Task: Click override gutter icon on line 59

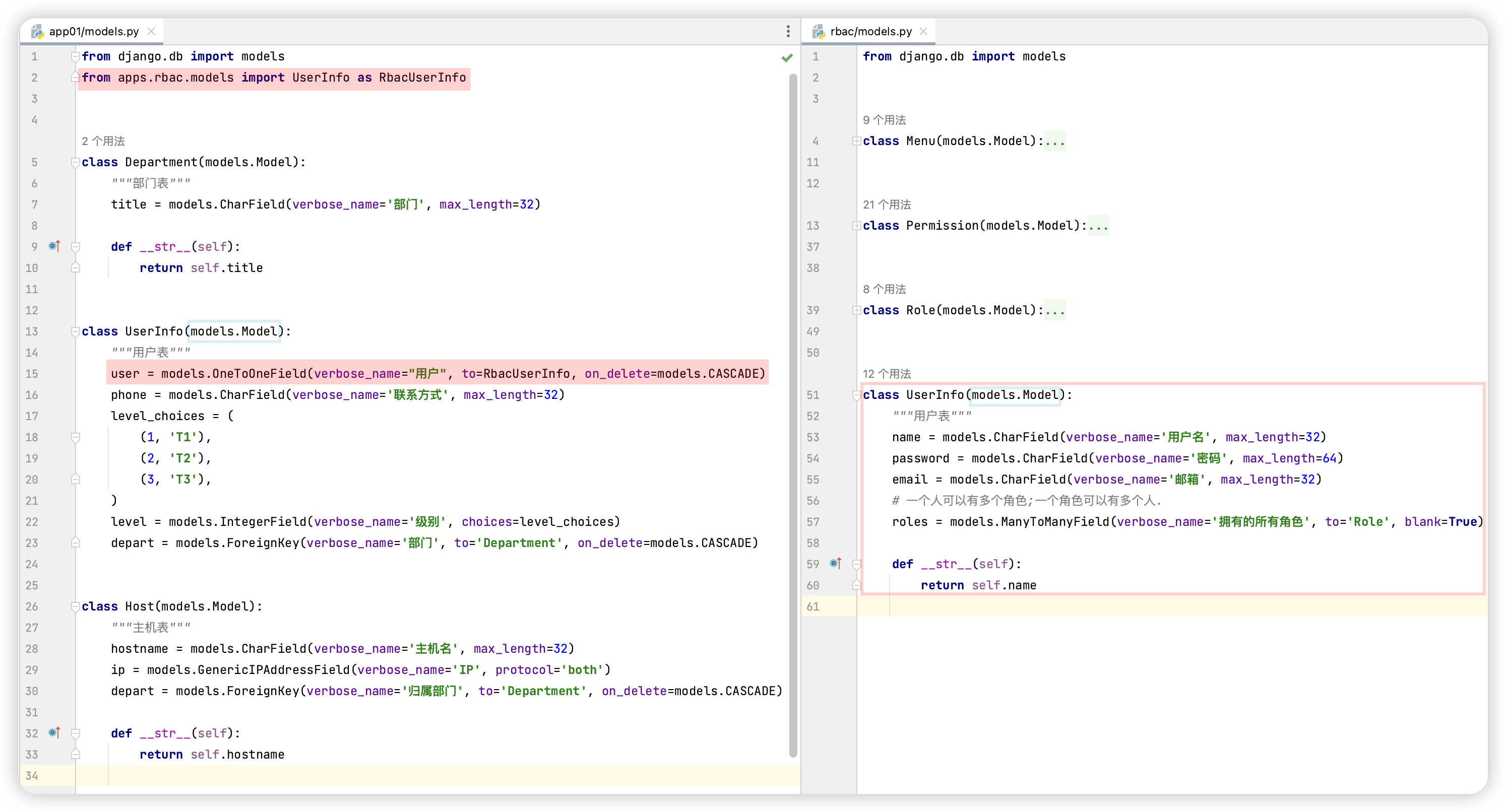Action: point(836,563)
